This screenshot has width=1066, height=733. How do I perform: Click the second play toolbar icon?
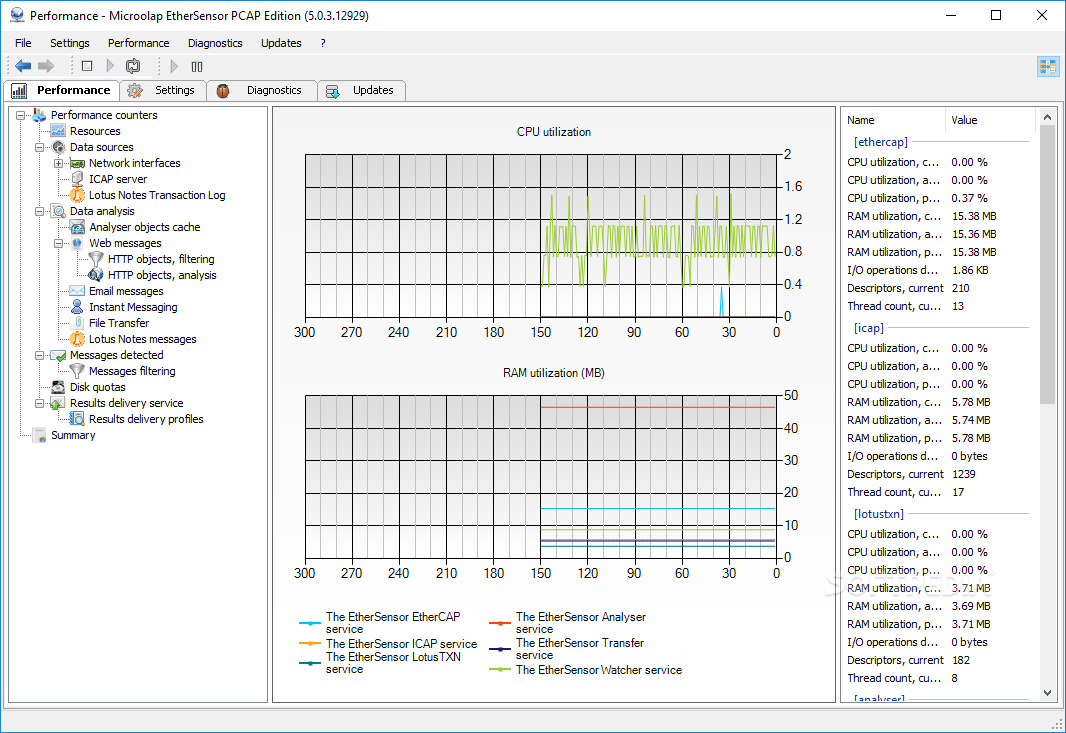click(174, 66)
